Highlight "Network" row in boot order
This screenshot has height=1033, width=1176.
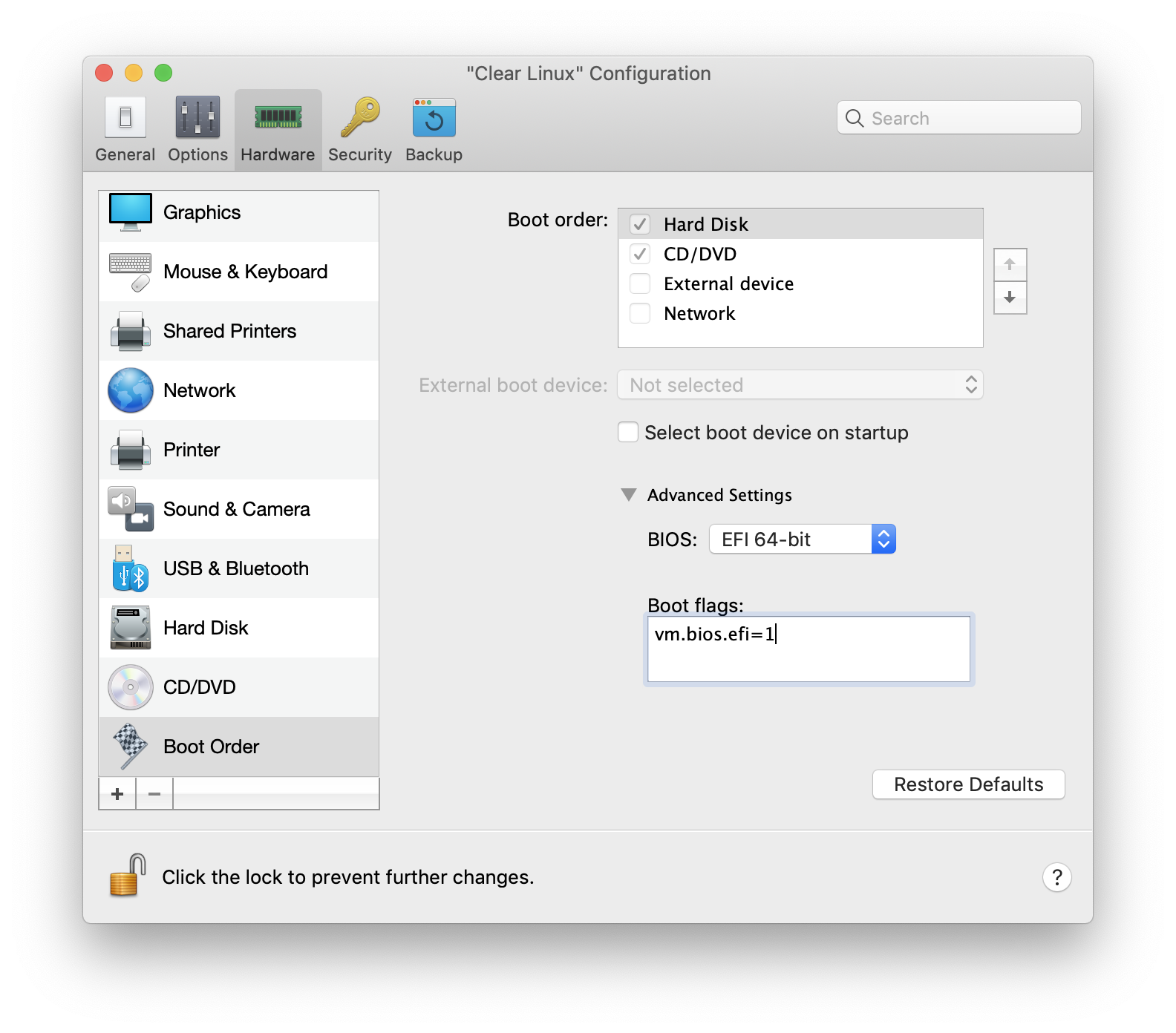tap(800, 313)
